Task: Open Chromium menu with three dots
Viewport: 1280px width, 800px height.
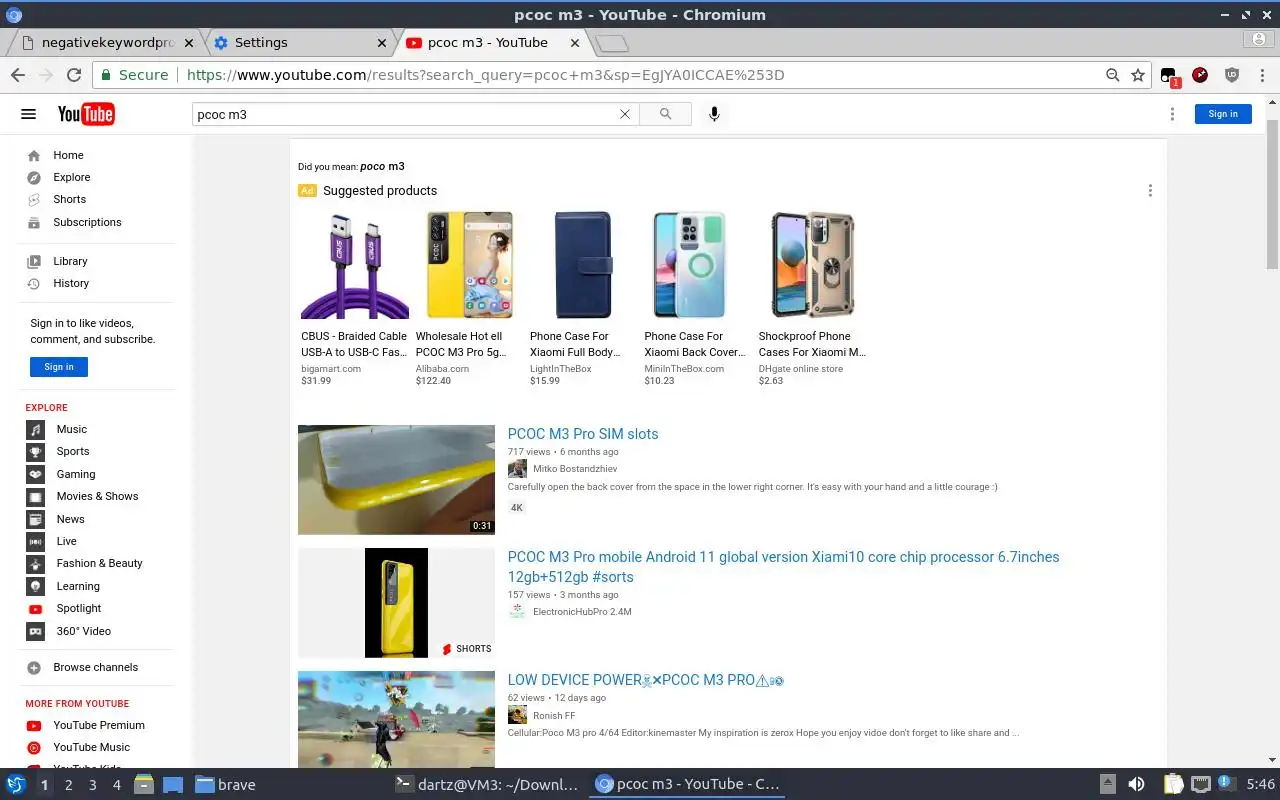Action: coord(1261,75)
